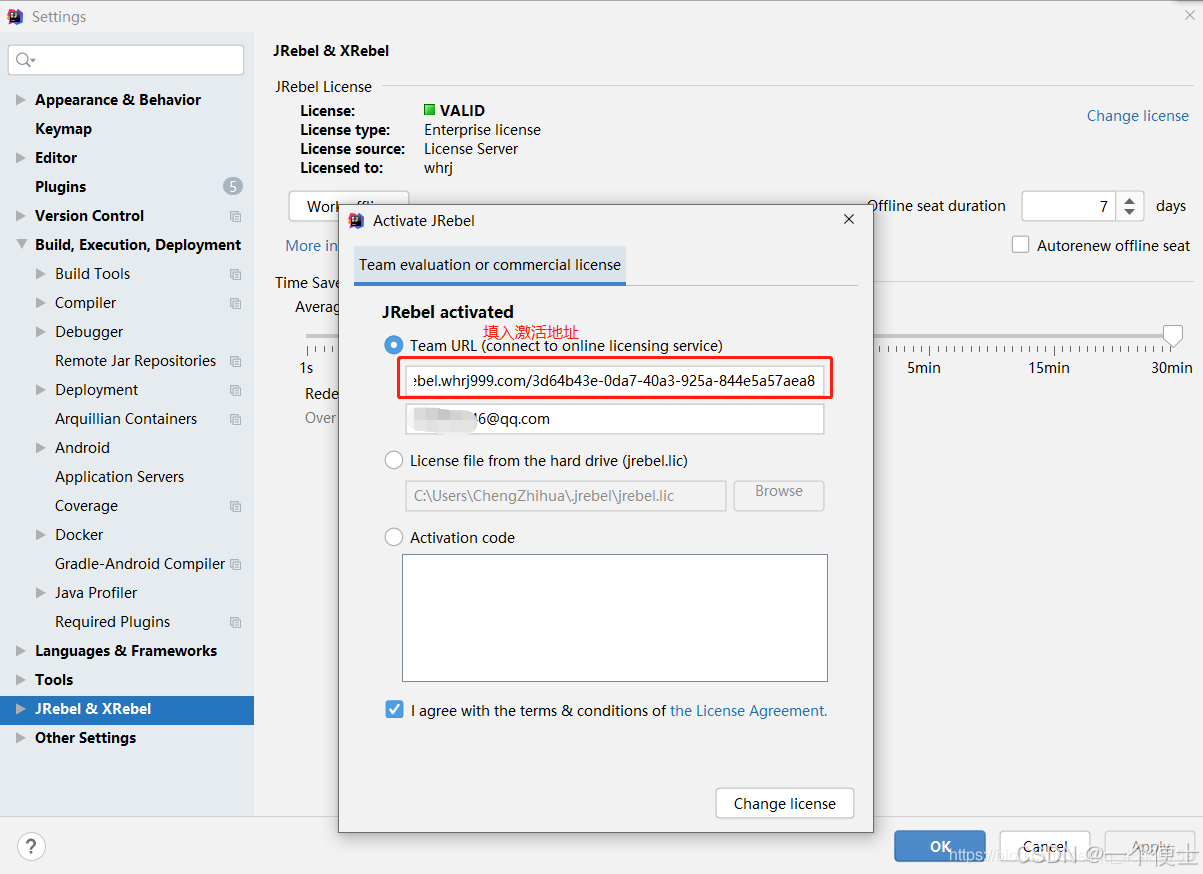
Task: Open the Team evaluation or commercial license tab
Action: point(490,265)
